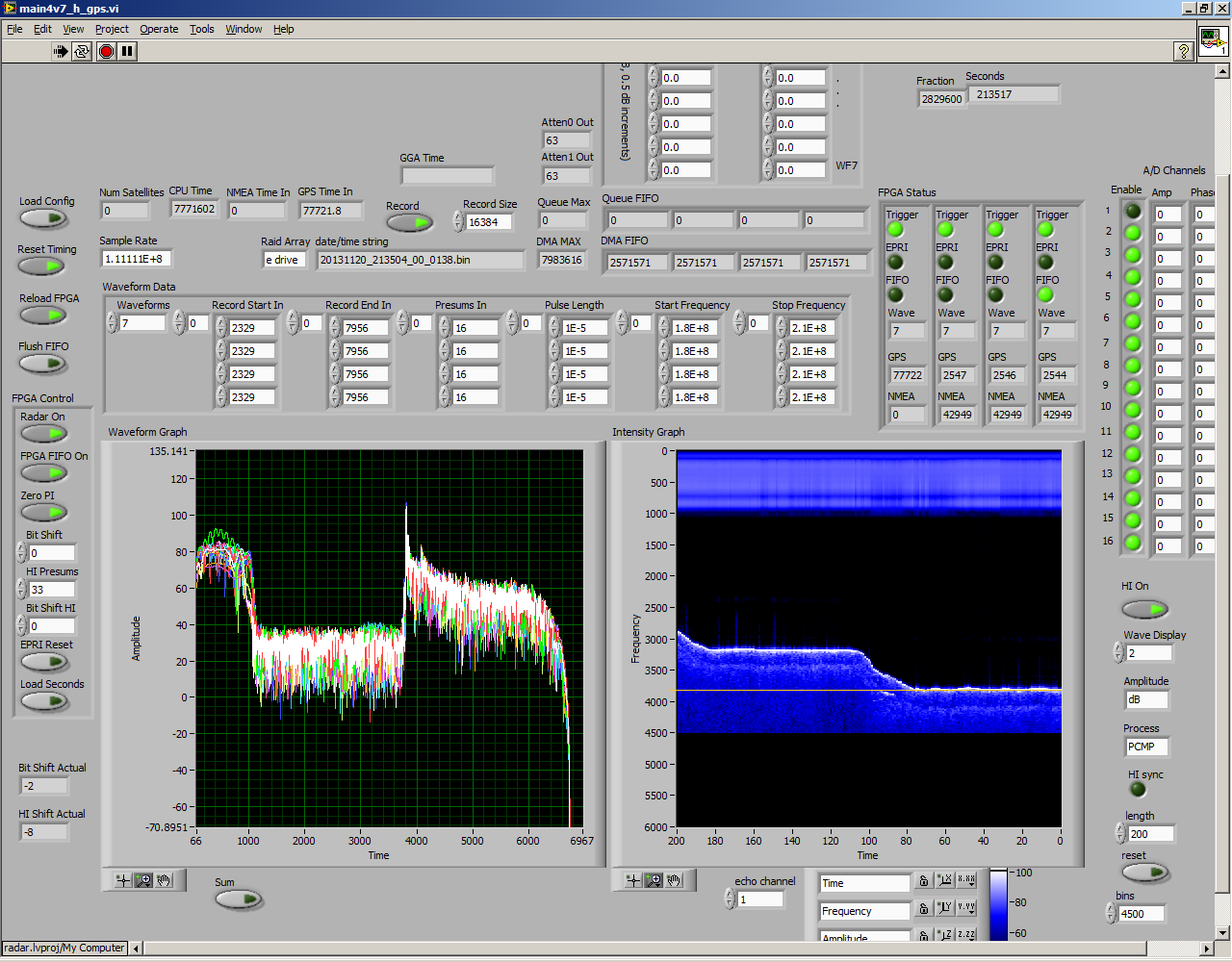Click the Run arrow in the toolbar
1232x962 pixels.
click(x=61, y=51)
